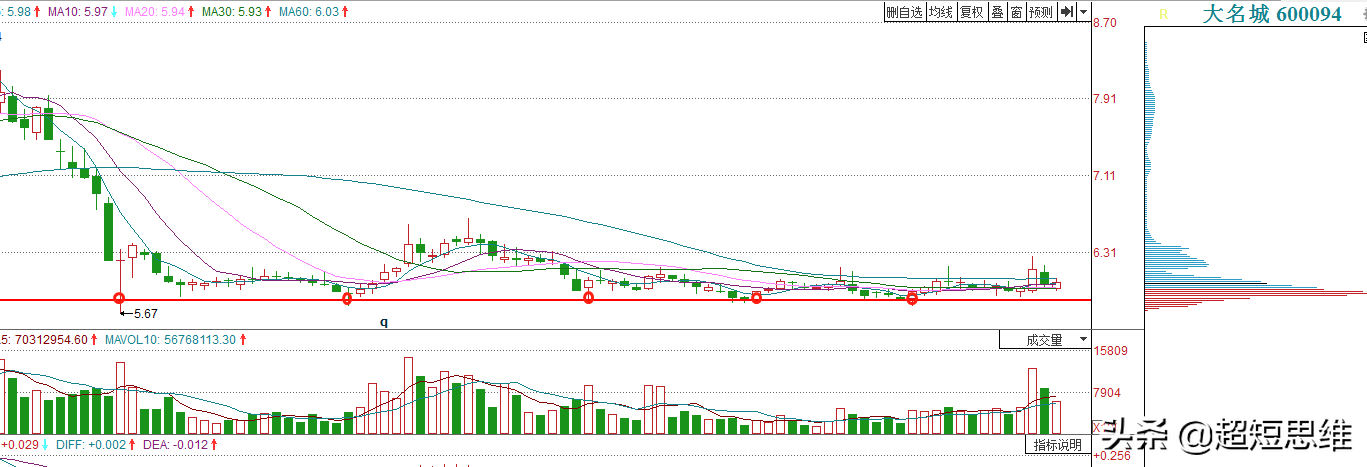Expand the chart toolbar dropdown arrow
The height and width of the screenshot is (467, 1367).
coord(1084,12)
